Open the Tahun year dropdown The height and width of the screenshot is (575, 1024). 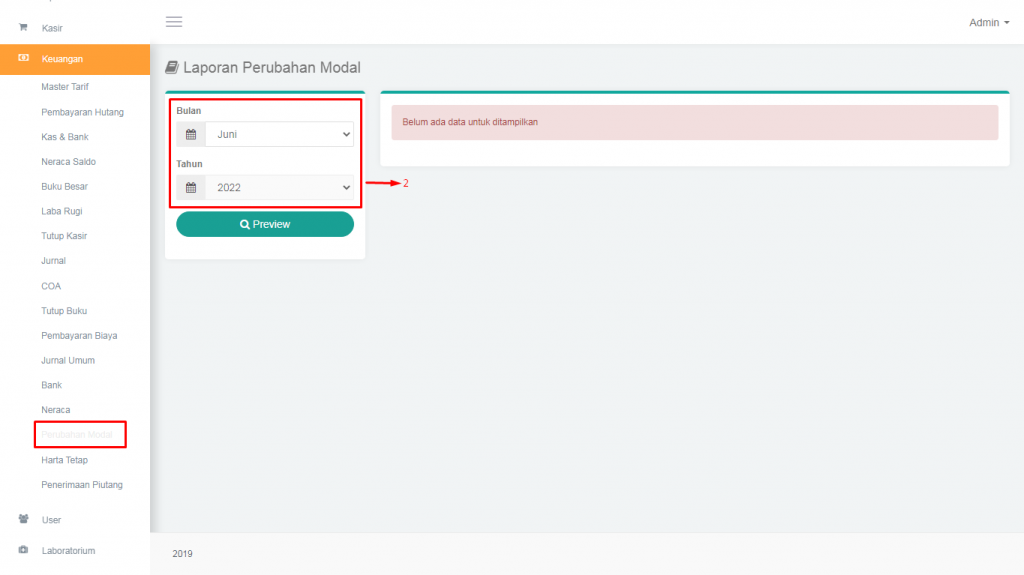coord(279,187)
